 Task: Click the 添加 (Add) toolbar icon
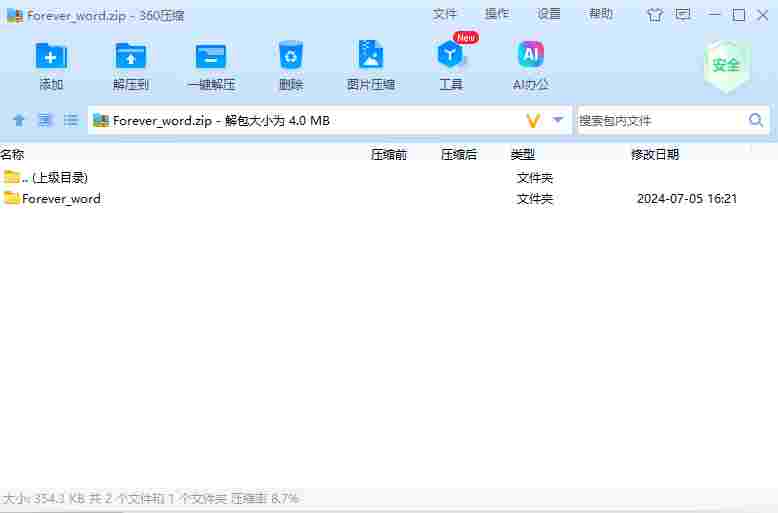click(x=51, y=56)
